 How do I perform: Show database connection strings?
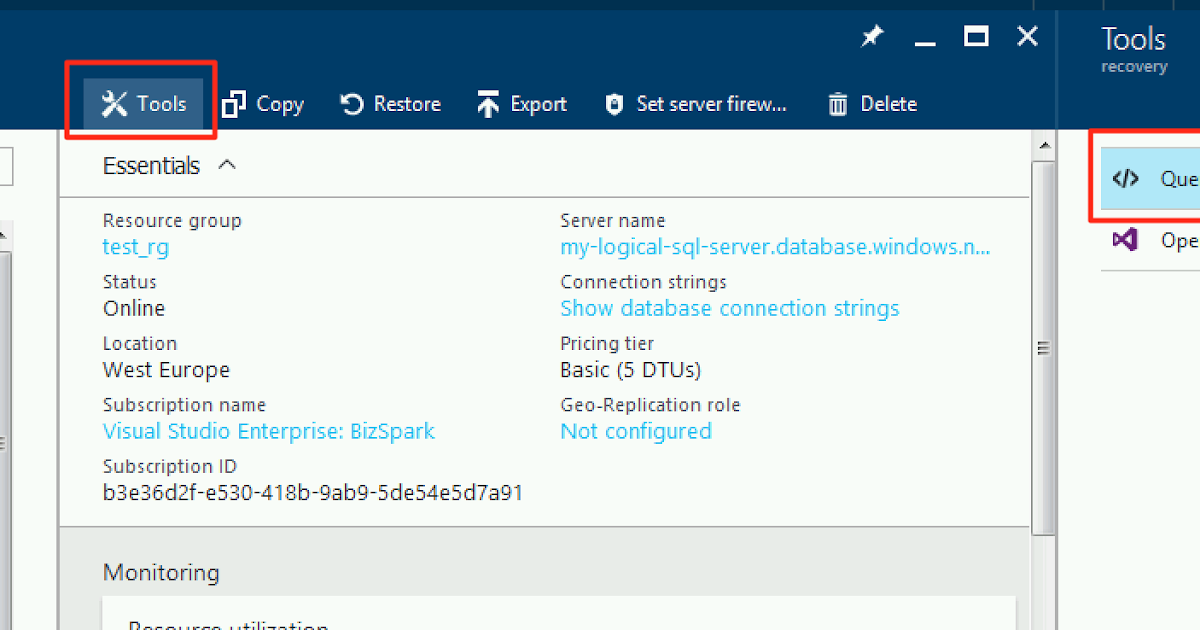729,308
